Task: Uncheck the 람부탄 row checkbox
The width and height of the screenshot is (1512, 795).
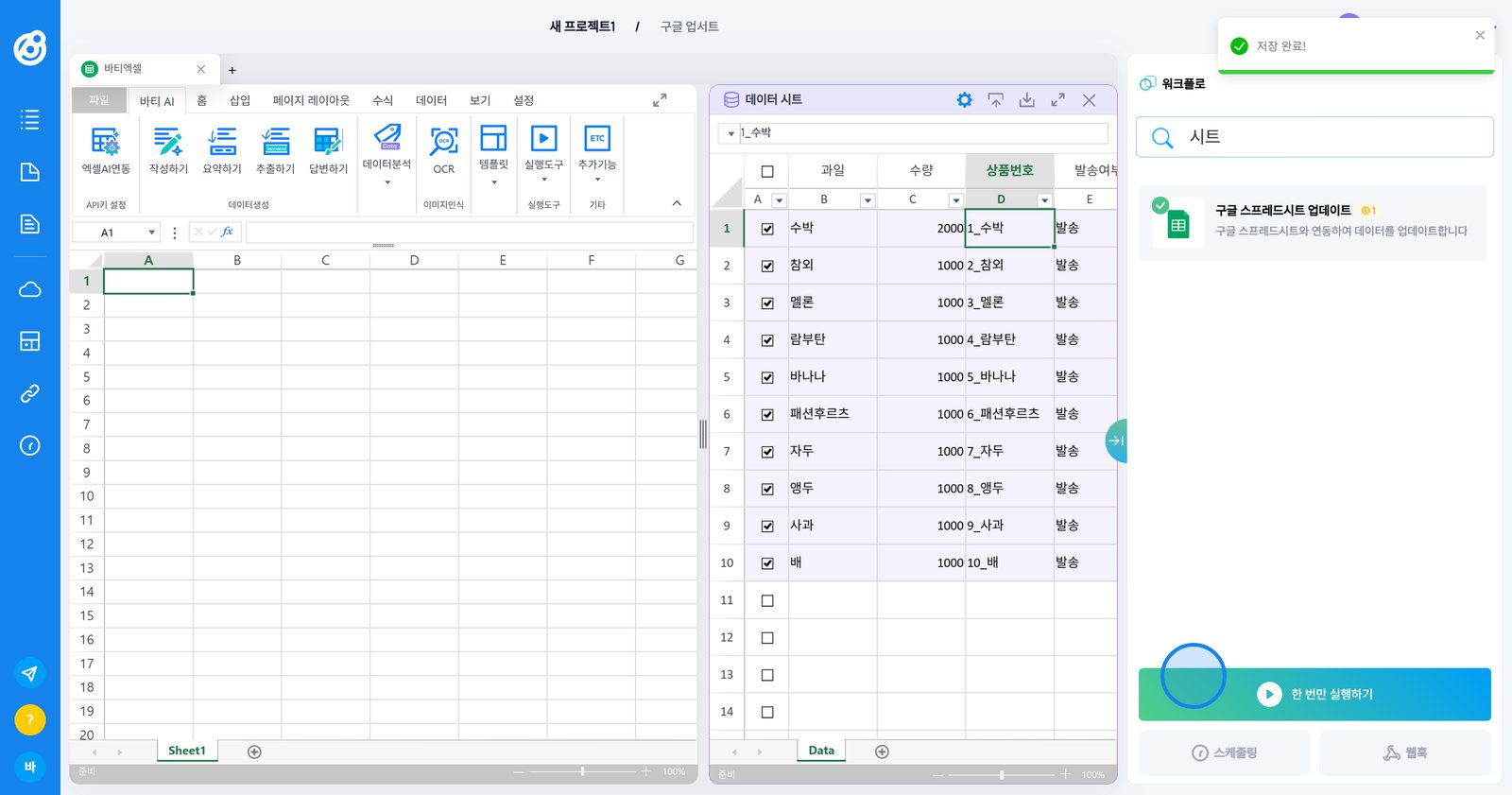Action: pos(767,340)
